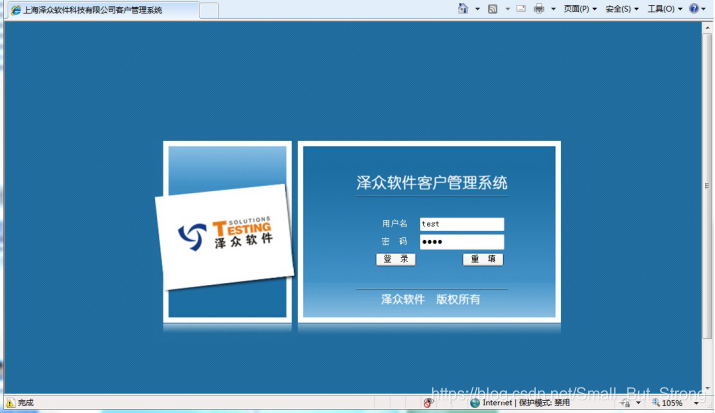Click the security lock icon in the status bar
The height and width of the screenshot is (413, 715).
625,403
